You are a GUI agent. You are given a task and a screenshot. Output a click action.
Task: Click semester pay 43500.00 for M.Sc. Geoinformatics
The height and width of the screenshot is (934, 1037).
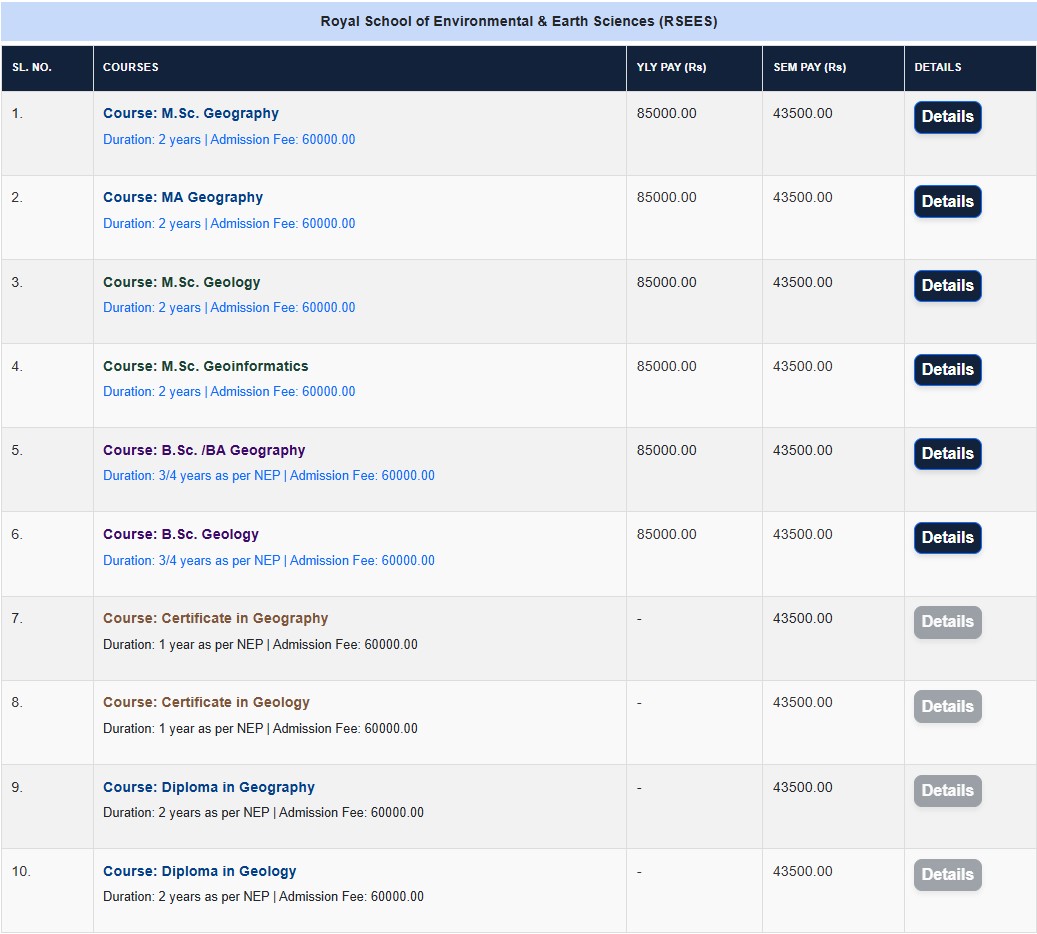[x=802, y=366]
